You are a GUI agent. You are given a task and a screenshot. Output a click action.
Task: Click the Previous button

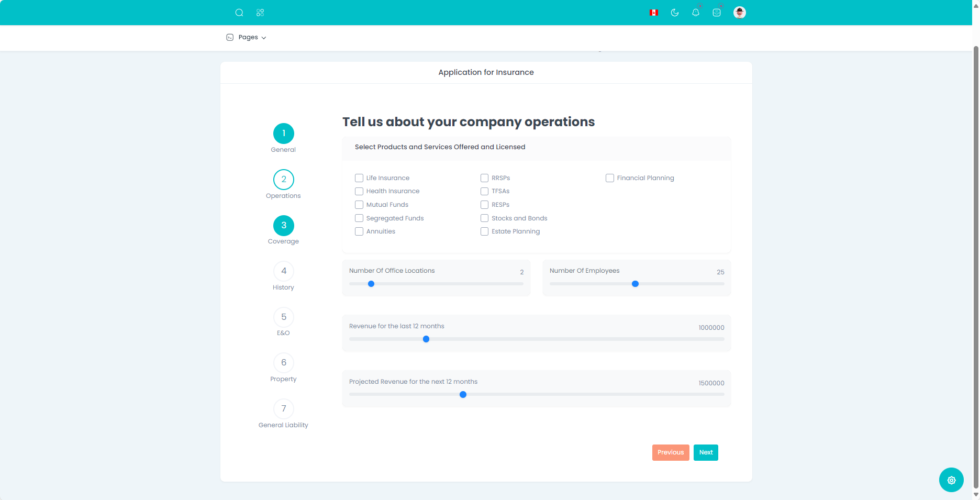point(671,452)
